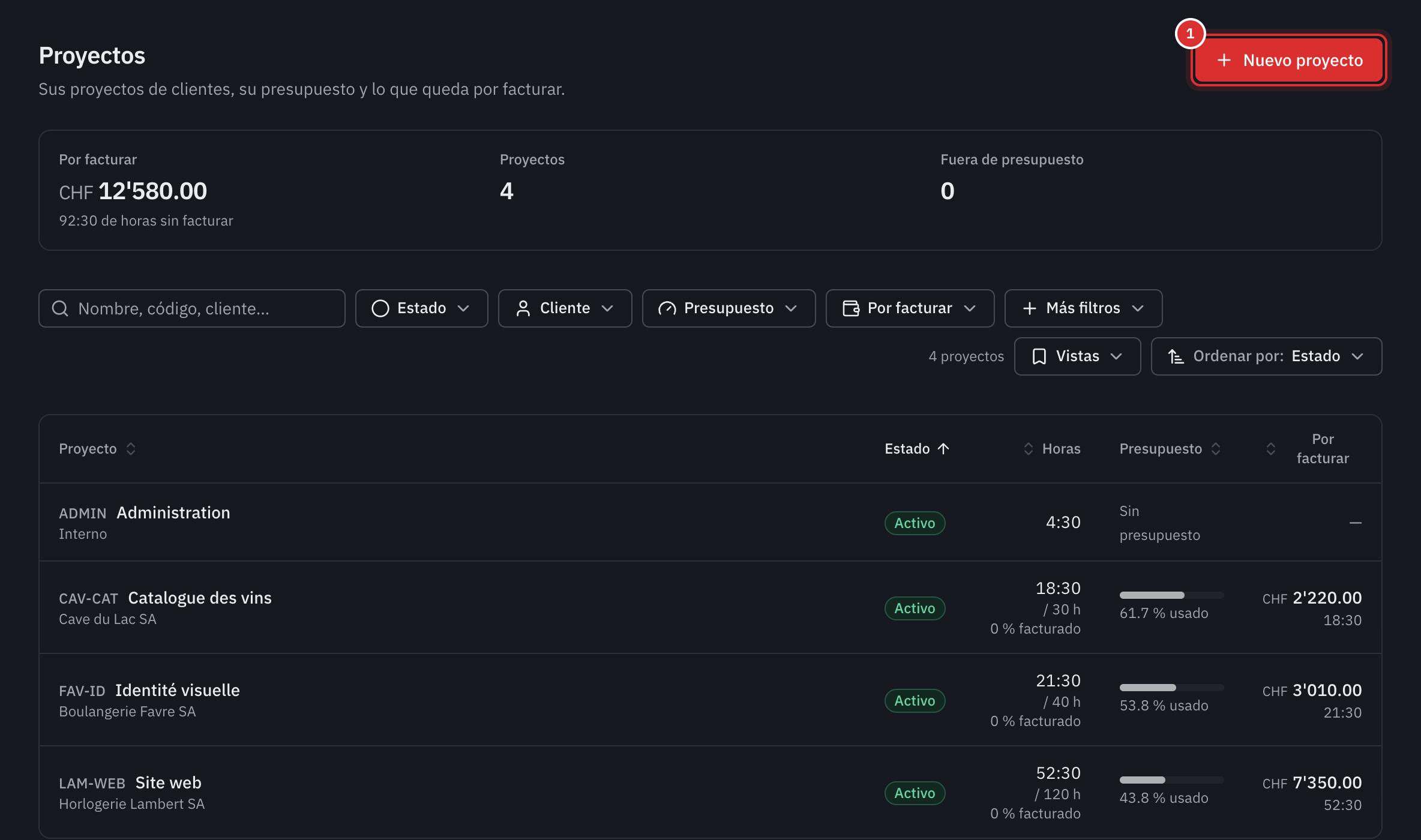Sort by the Horas column header
Viewport: 1421px width, 840px height.
click(1051, 449)
